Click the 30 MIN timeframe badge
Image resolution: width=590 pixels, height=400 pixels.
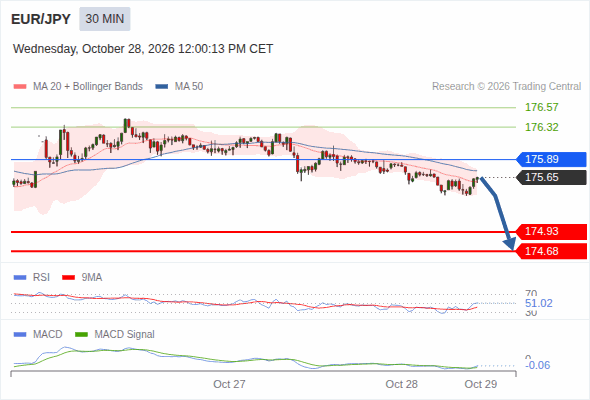tap(105, 19)
